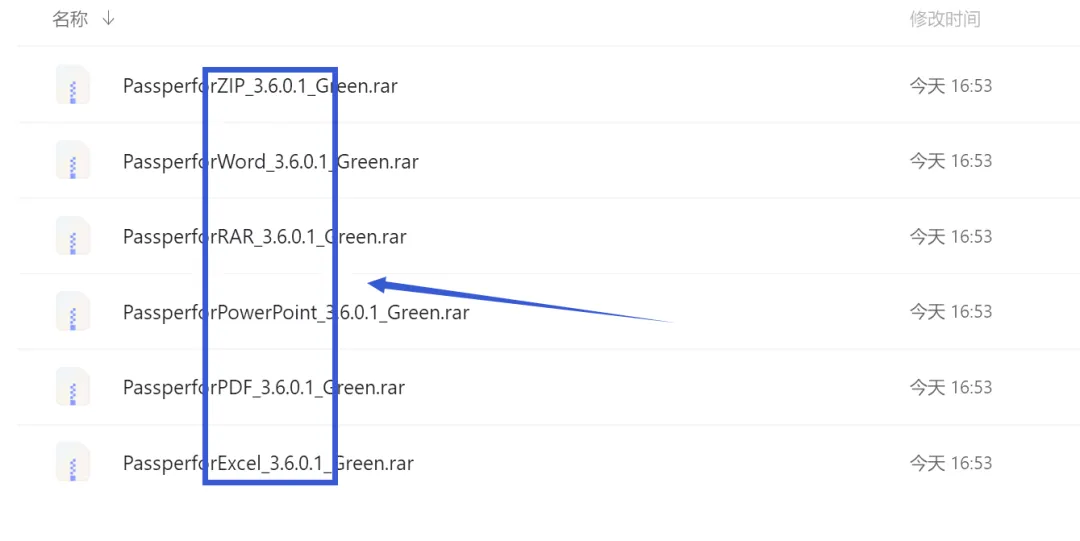Click the PassperforPDF archive file icon
This screenshot has width=1080, height=541.
73,387
